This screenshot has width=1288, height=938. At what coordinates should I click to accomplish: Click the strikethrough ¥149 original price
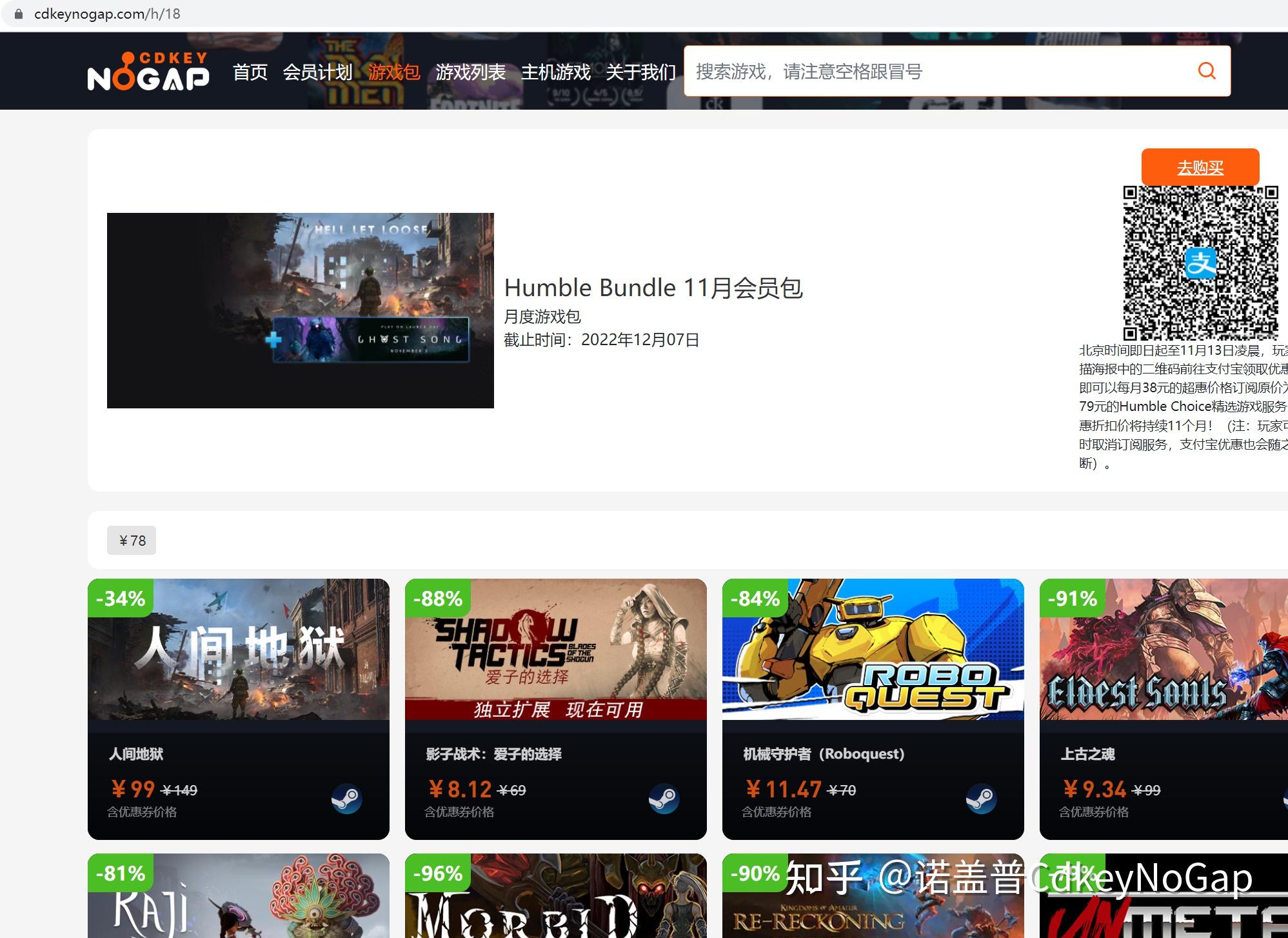coord(179,790)
